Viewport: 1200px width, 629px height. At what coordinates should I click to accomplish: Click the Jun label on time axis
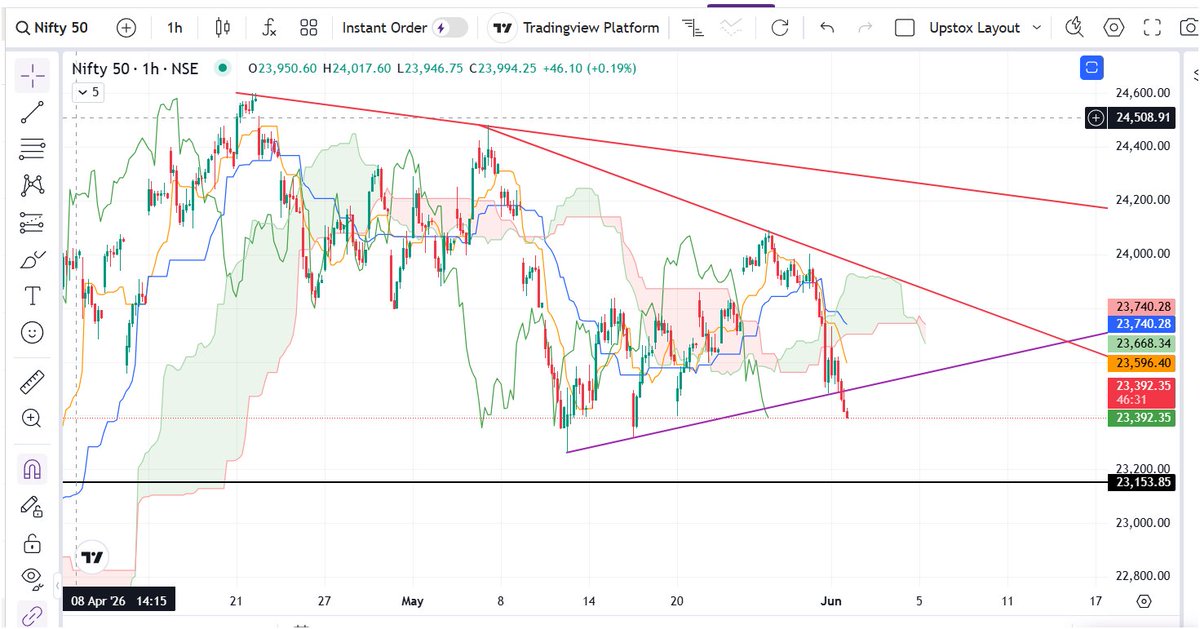832,601
